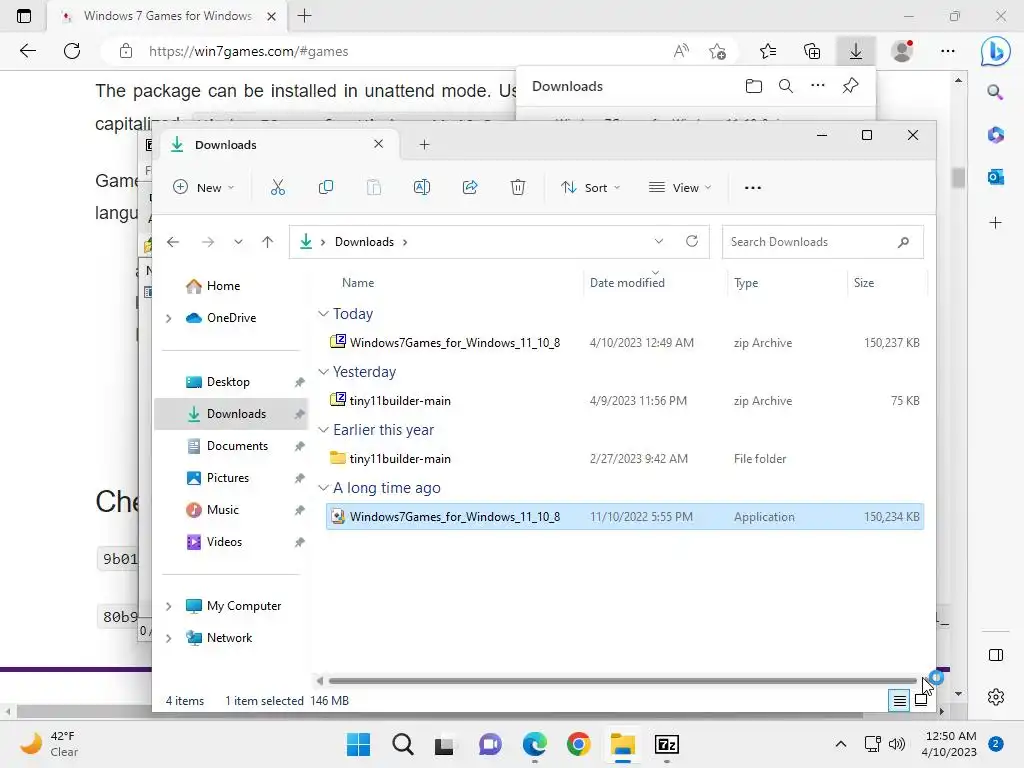Open a new Edge browser tab
The height and width of the screenshot is (768, 1024).
[304, 16]
